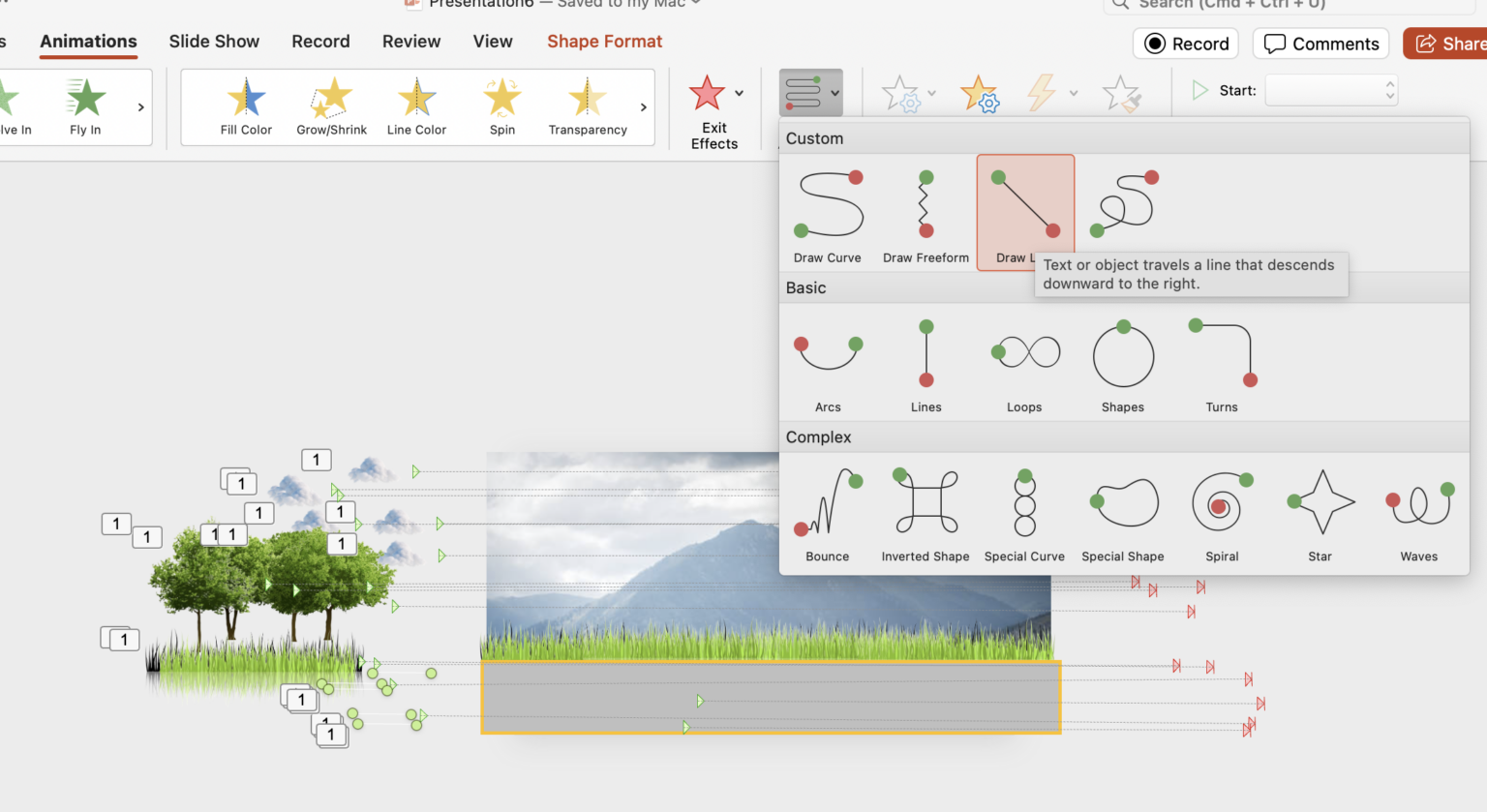Select the Scribble motion path icon

click(x=1124, y=204)
